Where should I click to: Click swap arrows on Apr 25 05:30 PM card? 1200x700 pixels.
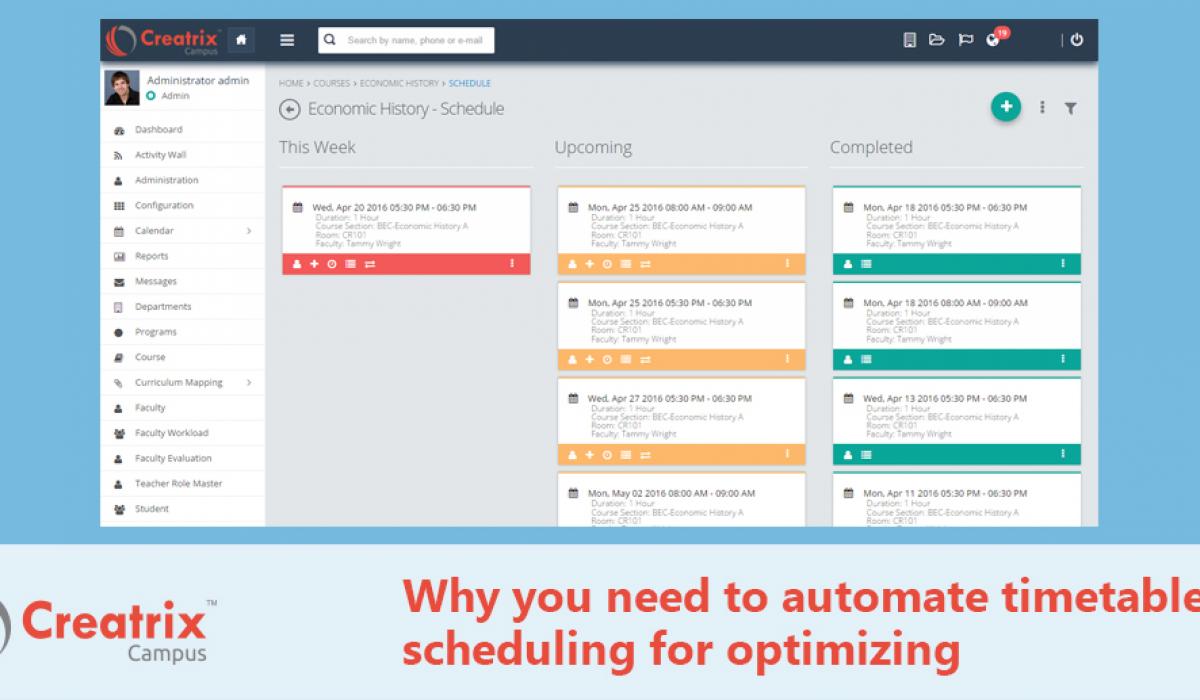645,360
